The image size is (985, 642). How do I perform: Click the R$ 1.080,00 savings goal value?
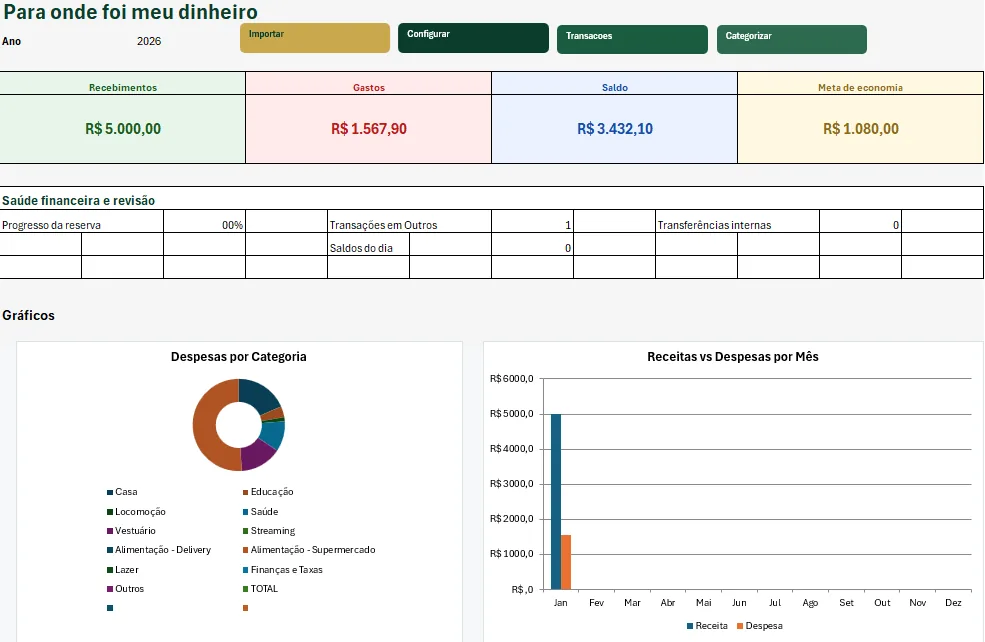coord(861,129)
